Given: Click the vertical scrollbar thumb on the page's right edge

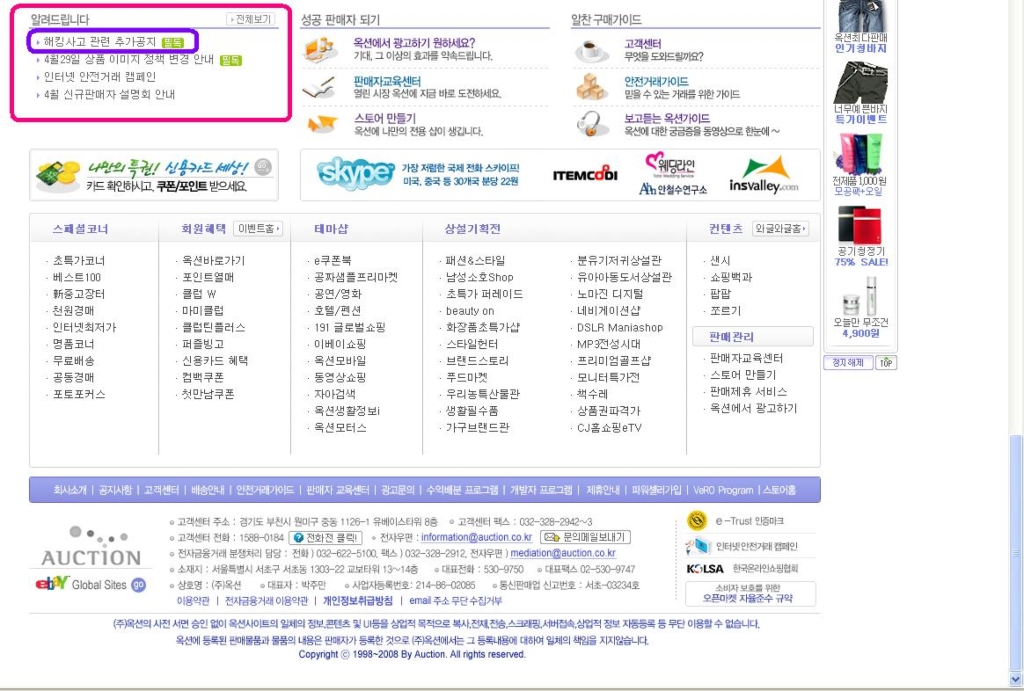Looking at the screenshot, I should point(1016,555).
